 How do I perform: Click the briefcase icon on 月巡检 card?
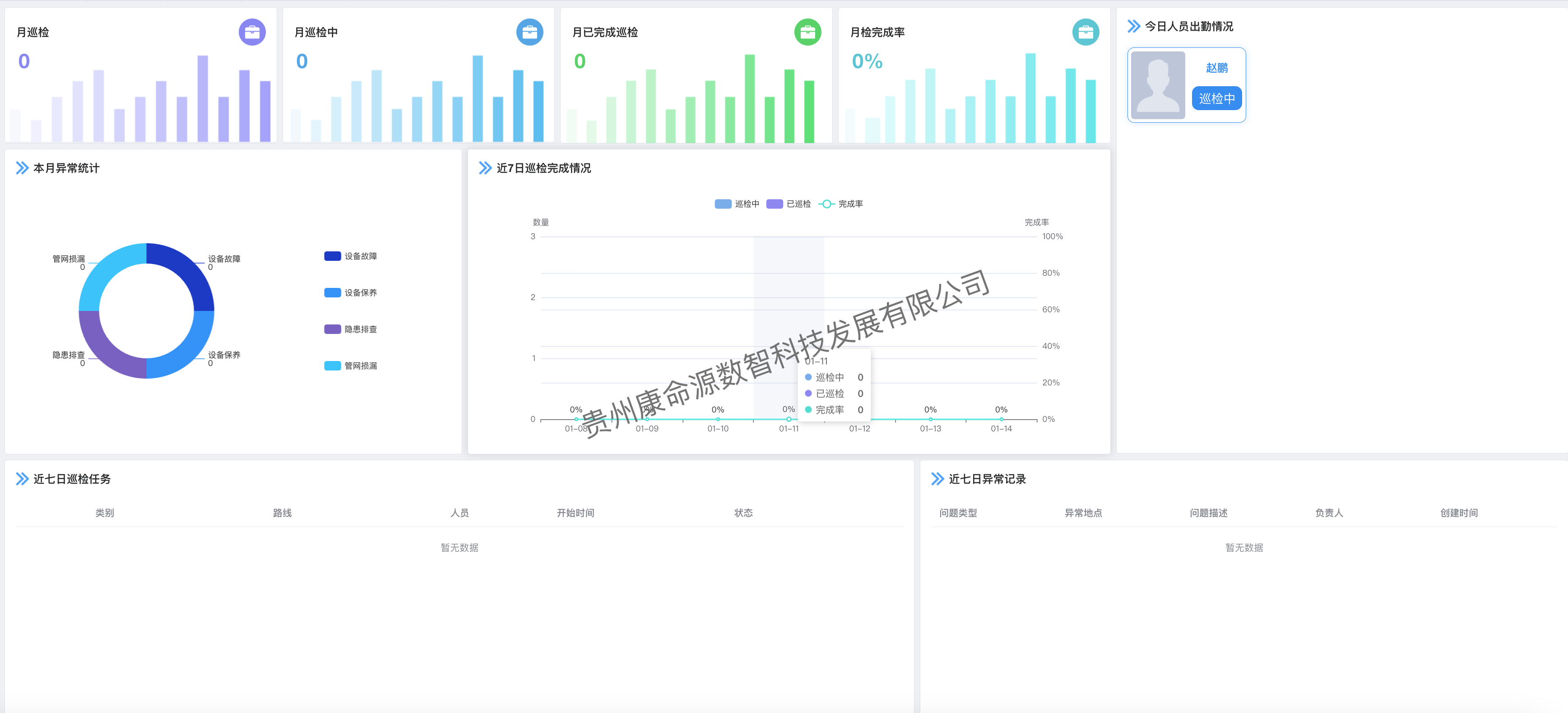click(x=254, y=32)
